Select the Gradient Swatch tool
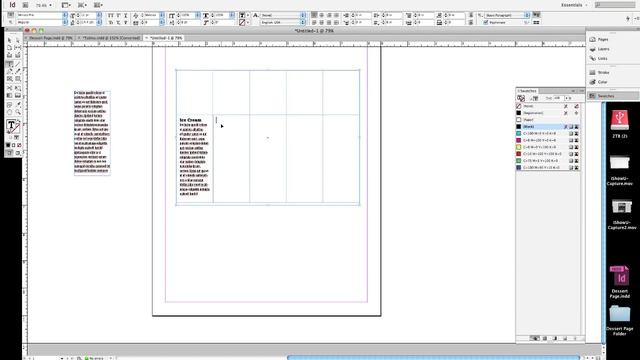The image size is (640, 360). 9,96
